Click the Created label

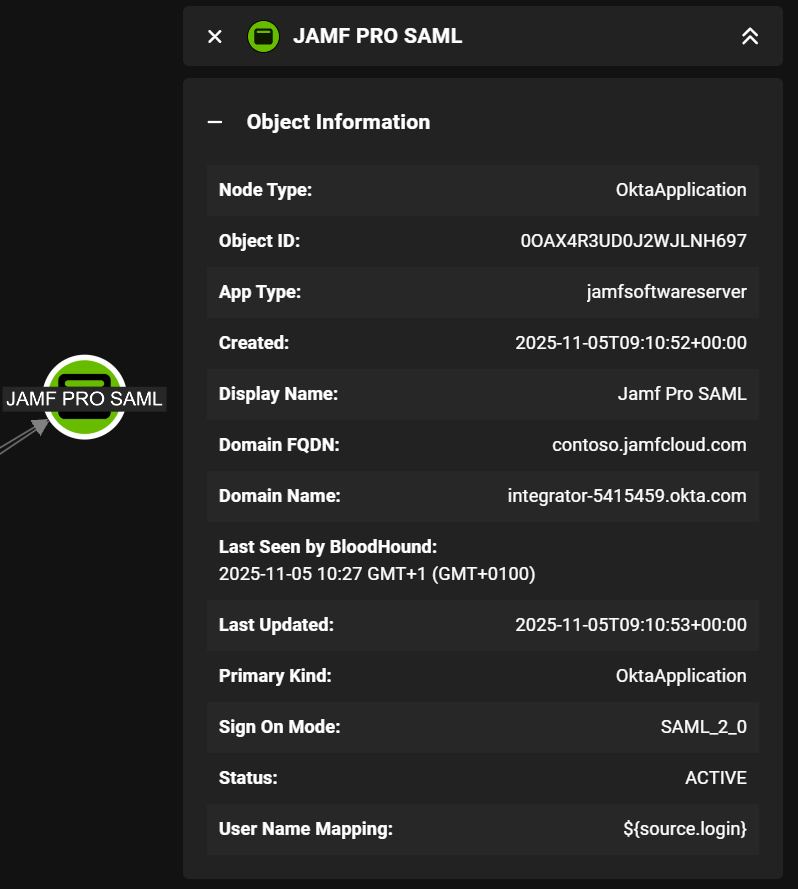click(254, 343)
